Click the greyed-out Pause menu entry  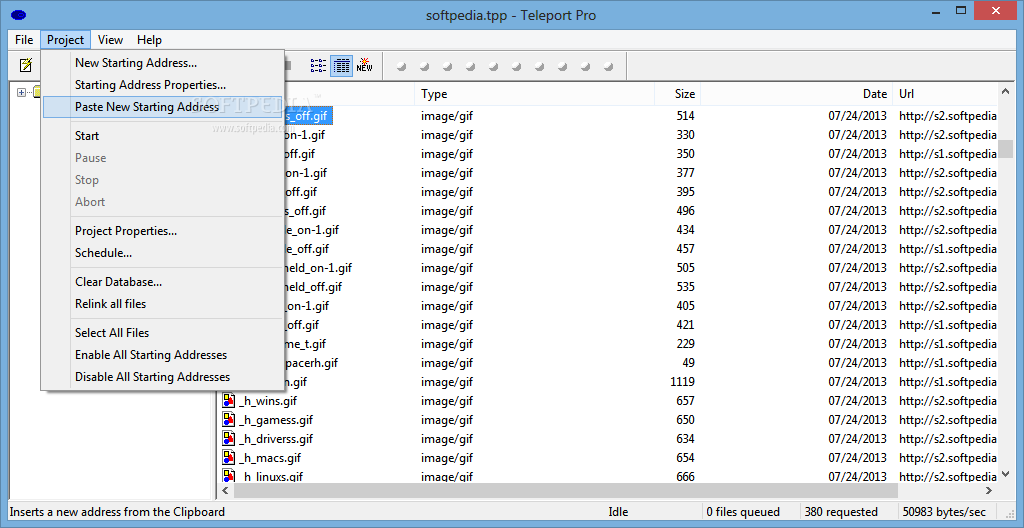coord(163,158)
